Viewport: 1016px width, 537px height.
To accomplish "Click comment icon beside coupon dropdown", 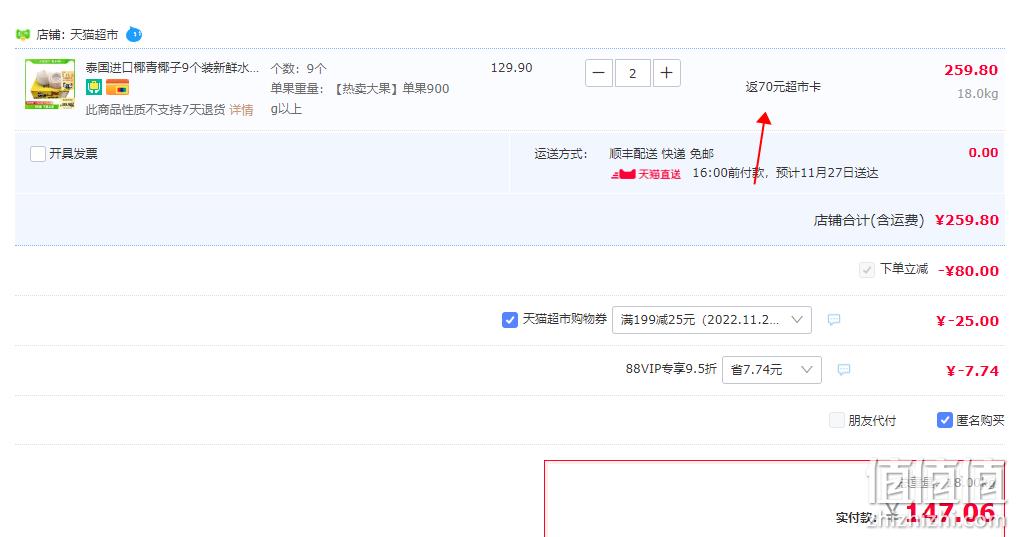I will click(x=834, y=320).
